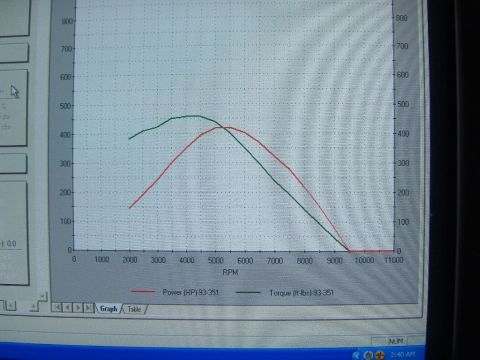
Task: Click the 5000 RPM axis label
Action: click(x=216, y=260)
